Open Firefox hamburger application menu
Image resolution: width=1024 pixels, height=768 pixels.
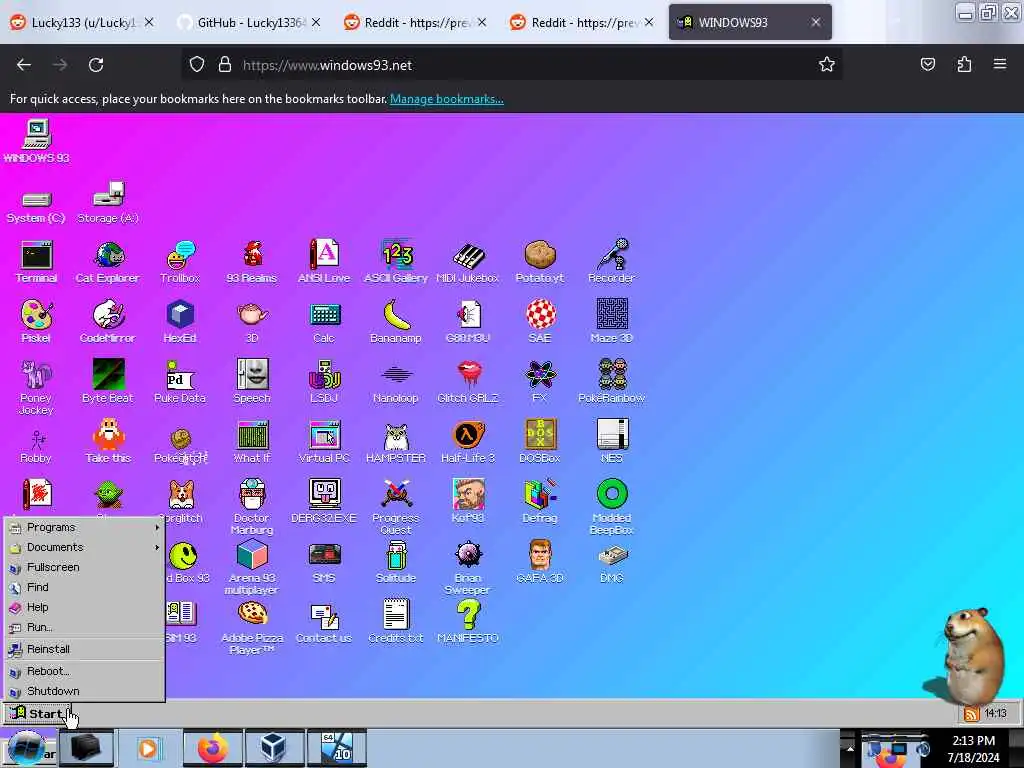pos(1000,64)
